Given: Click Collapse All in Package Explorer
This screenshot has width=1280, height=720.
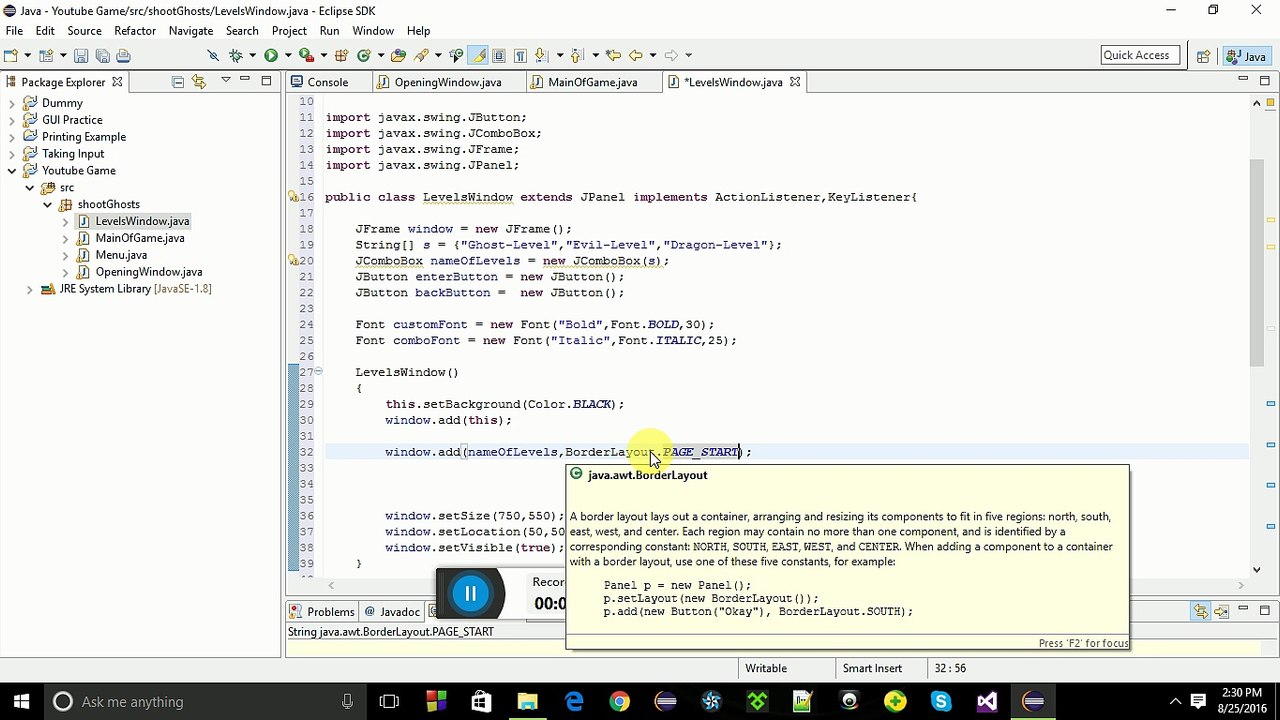Looking at the screenshot, I should [x=178, y=82].
